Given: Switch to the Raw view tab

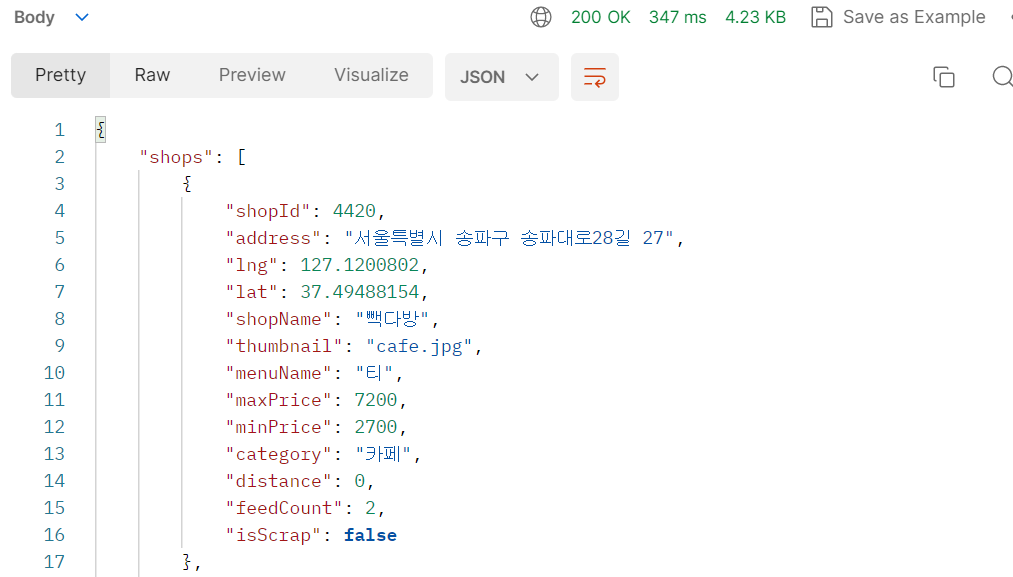Looking at the screenshot, I should (x=152, y=76).
